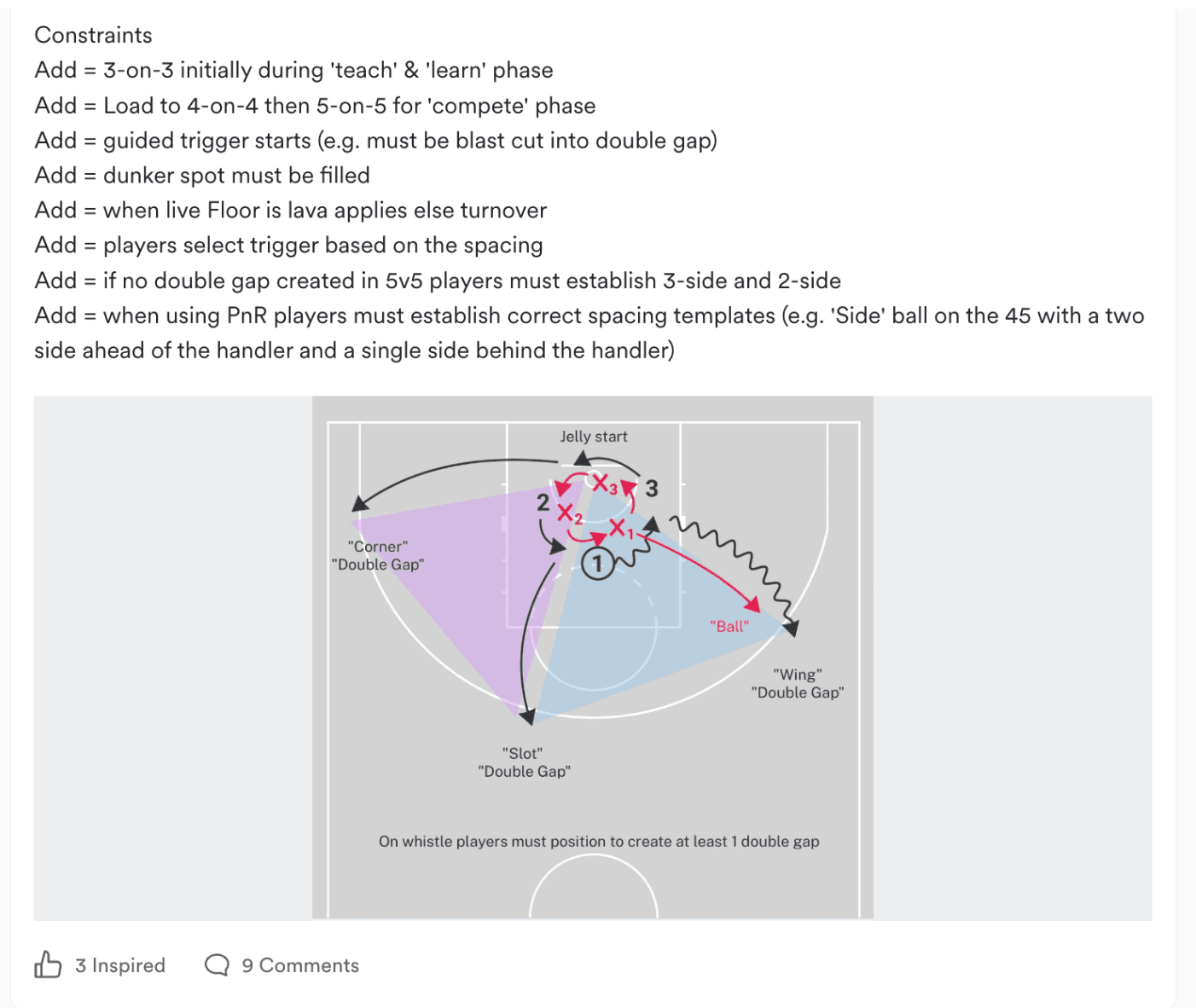This screenshot has width=1196, height=1008.
Task: Click the Constraints heading text
Action: coord(93,35)
